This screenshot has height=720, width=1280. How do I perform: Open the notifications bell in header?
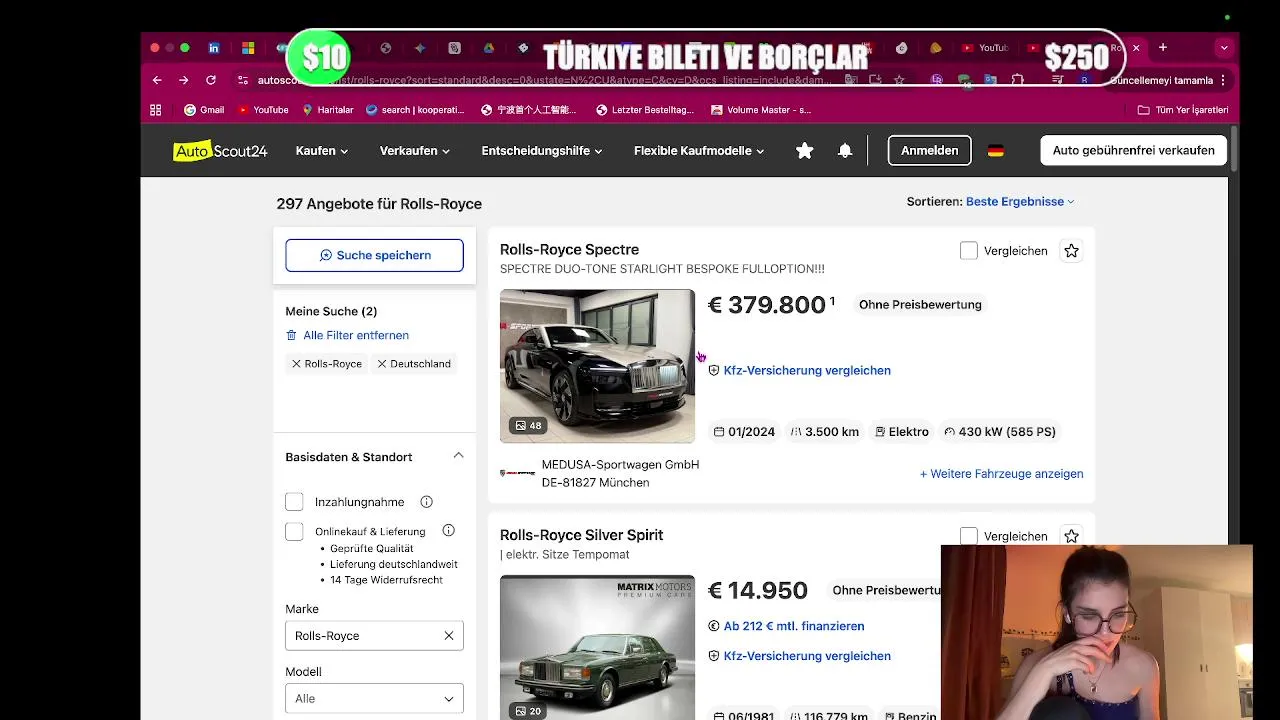(845, 150)
